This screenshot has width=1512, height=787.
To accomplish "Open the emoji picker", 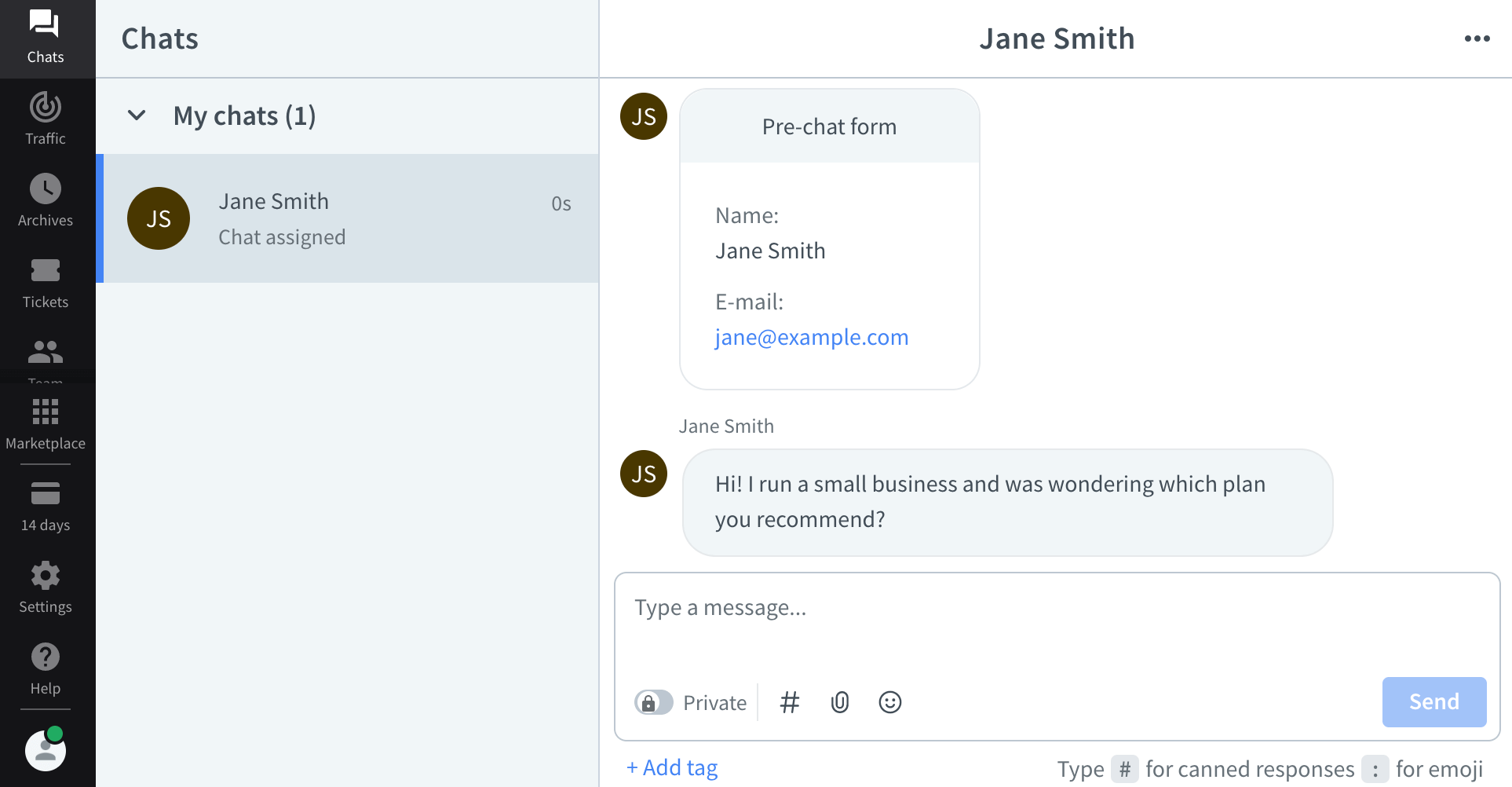I will click(890, 701).
